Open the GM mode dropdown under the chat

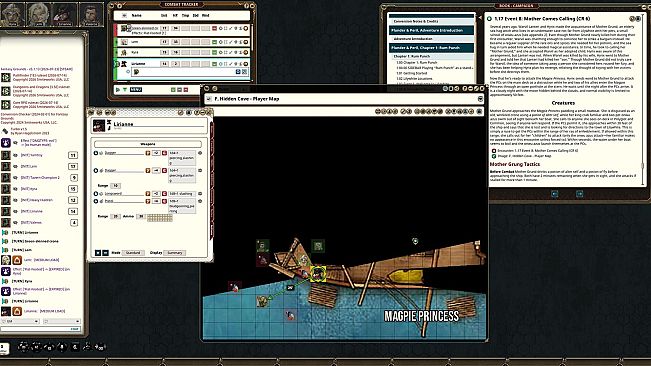click(20, 321)
